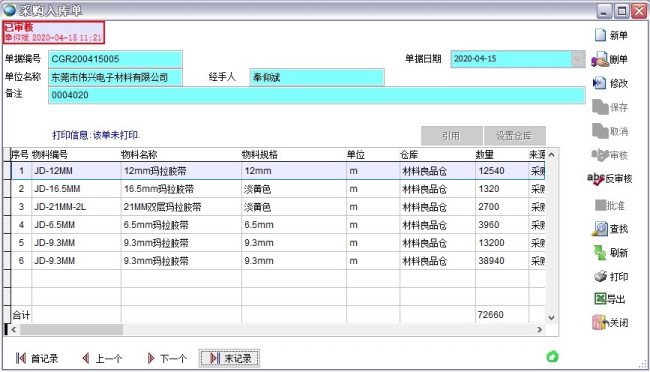
Task: Click the quantity cell 3960
Action: tap(502, 225)
